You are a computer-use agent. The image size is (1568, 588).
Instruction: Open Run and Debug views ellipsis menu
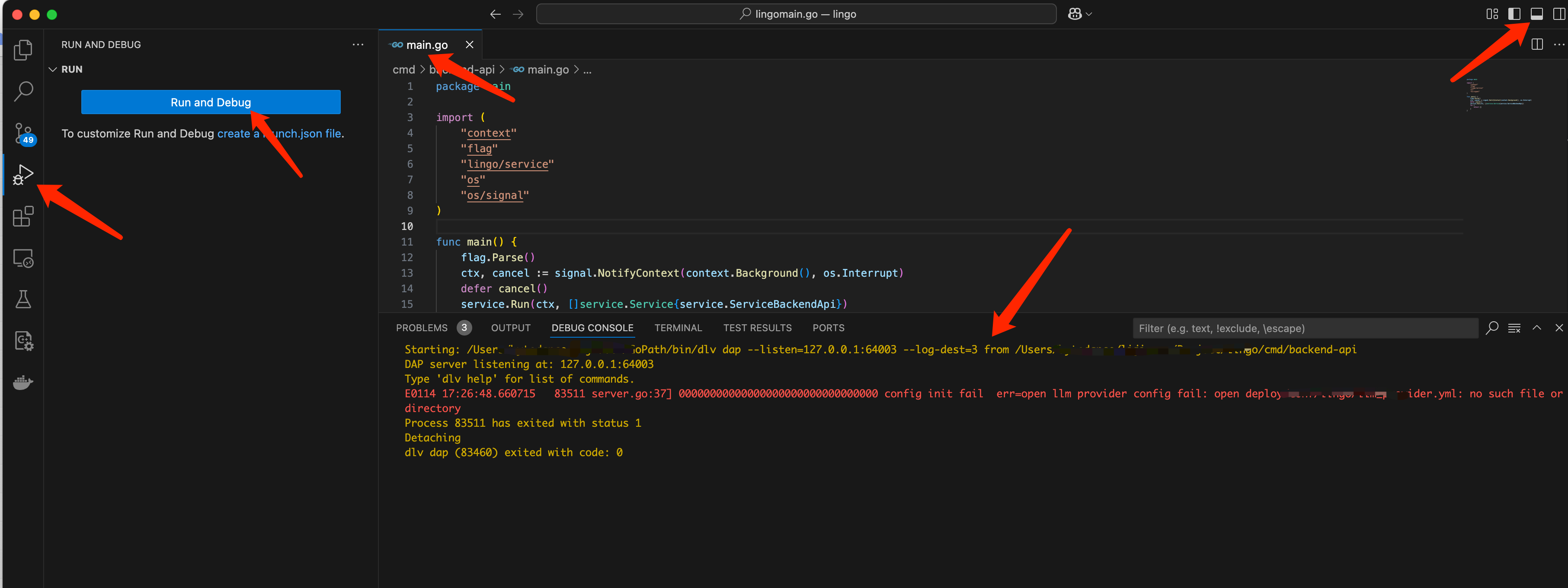coord(358,45)
